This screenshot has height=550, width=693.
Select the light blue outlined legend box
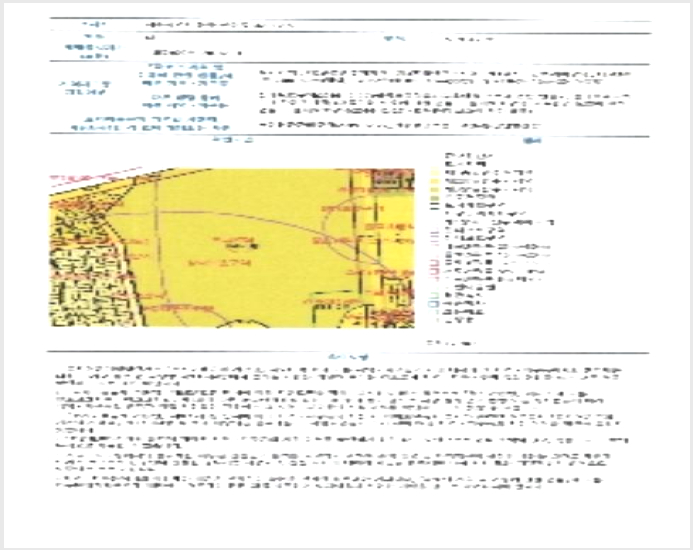434,304
